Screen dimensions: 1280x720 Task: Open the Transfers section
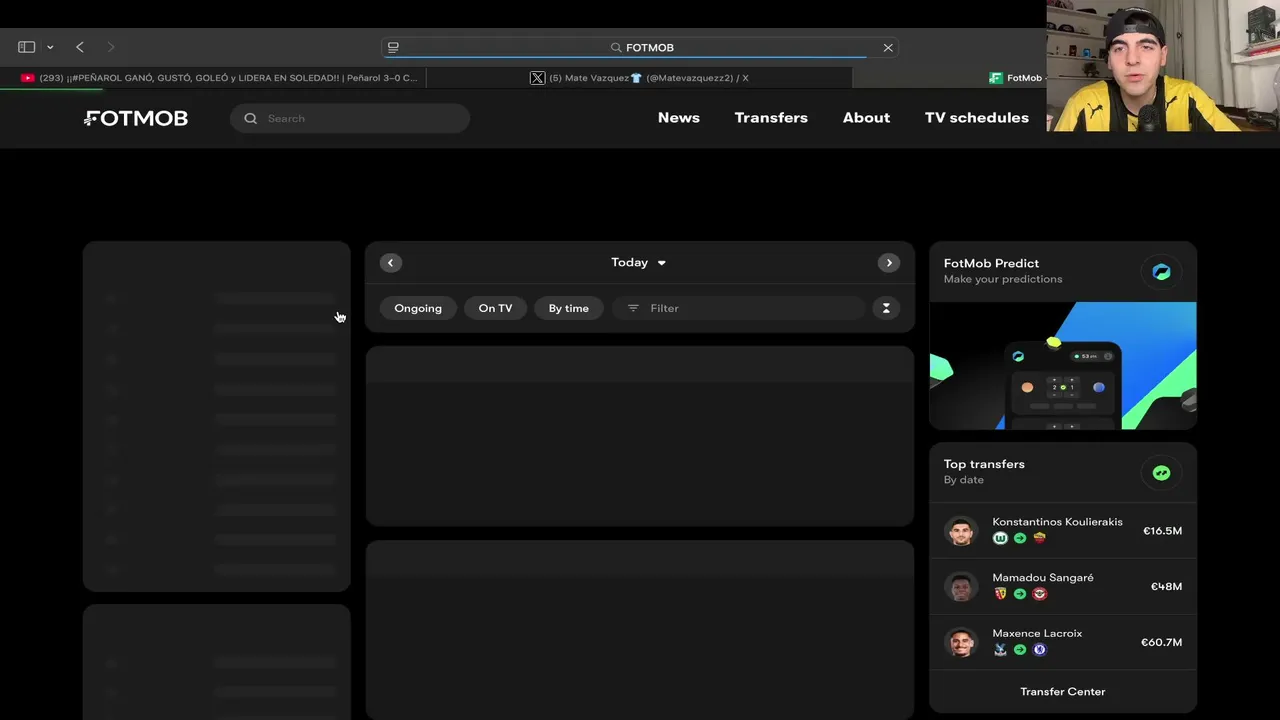[771, 118]
